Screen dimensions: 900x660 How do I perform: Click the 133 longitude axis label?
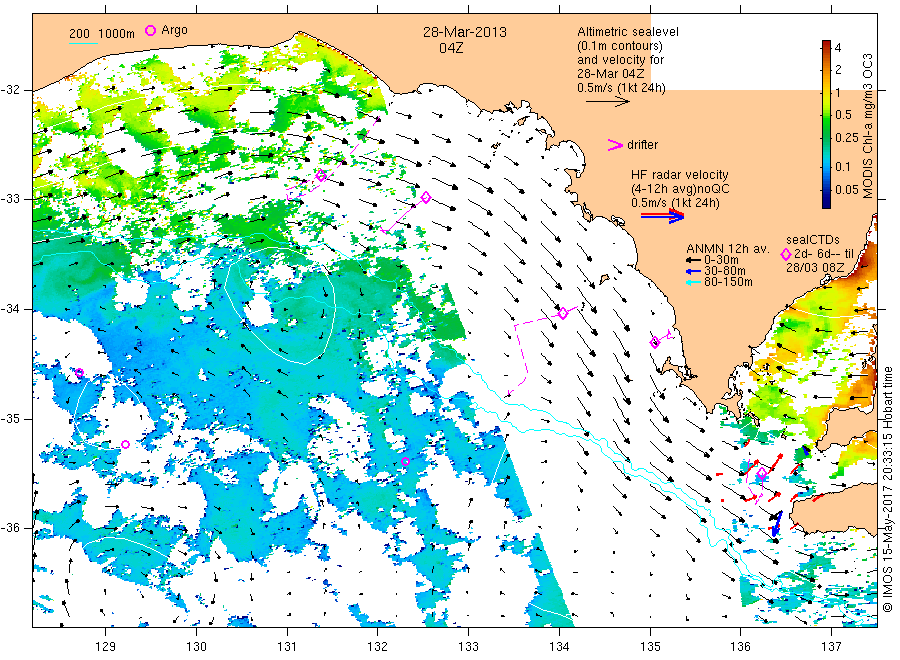tap(468, 646)
